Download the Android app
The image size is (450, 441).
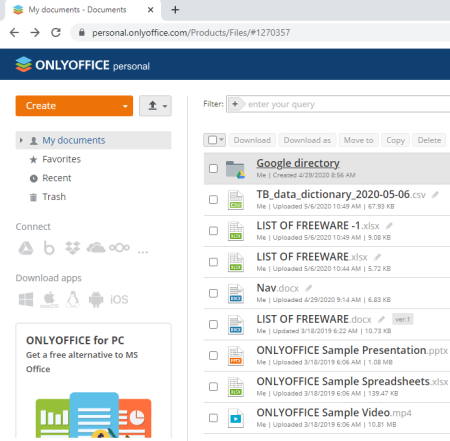(x=96, y=299)
